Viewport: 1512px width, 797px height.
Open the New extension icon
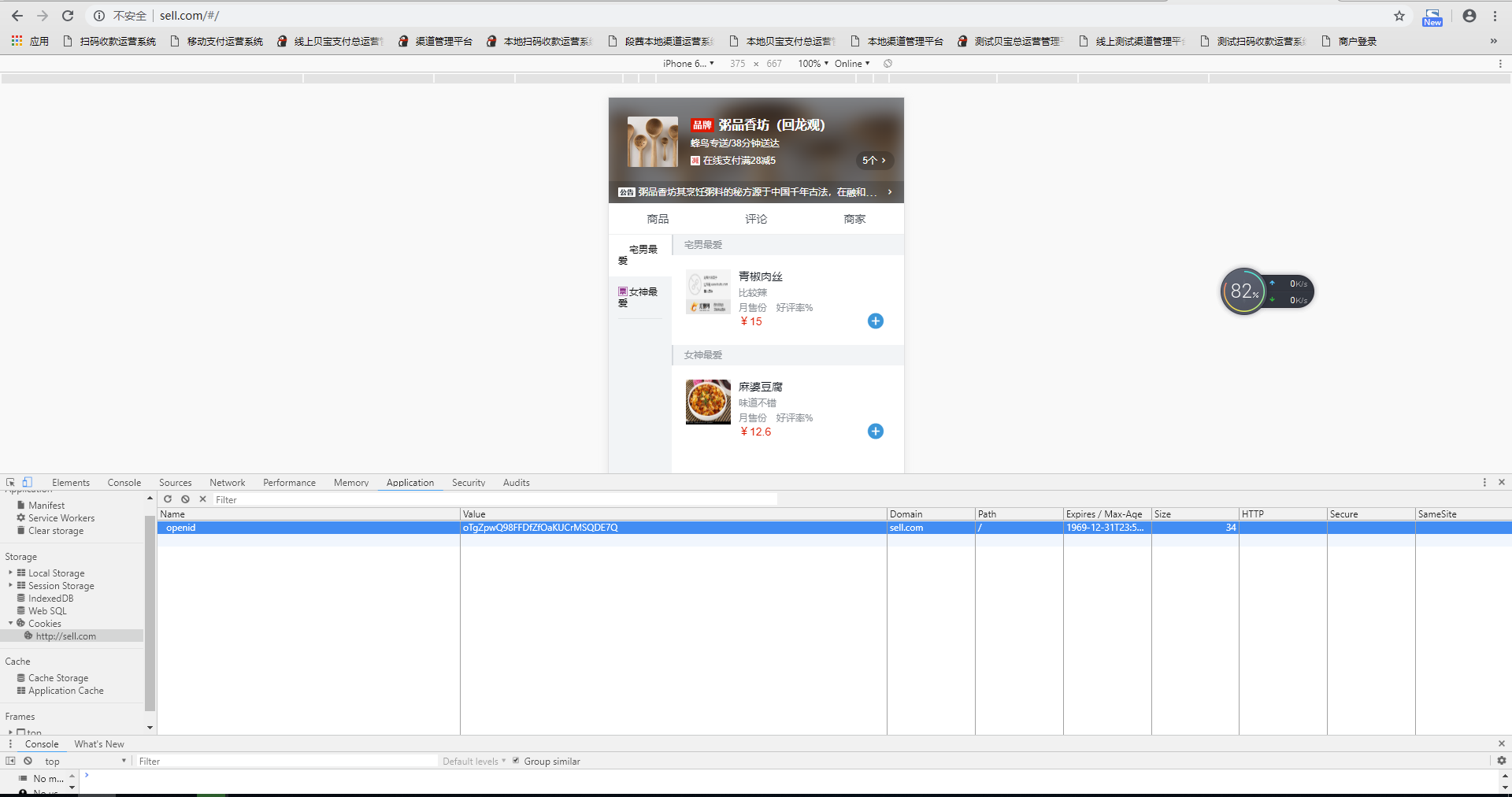click(1432, 17)
